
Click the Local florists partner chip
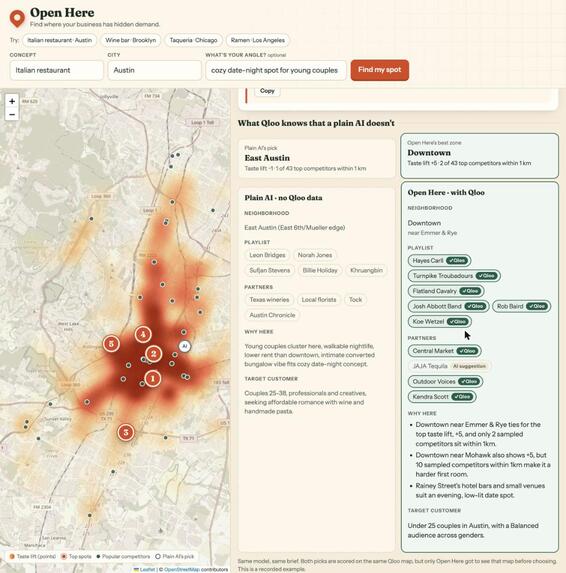coord(319,300)
